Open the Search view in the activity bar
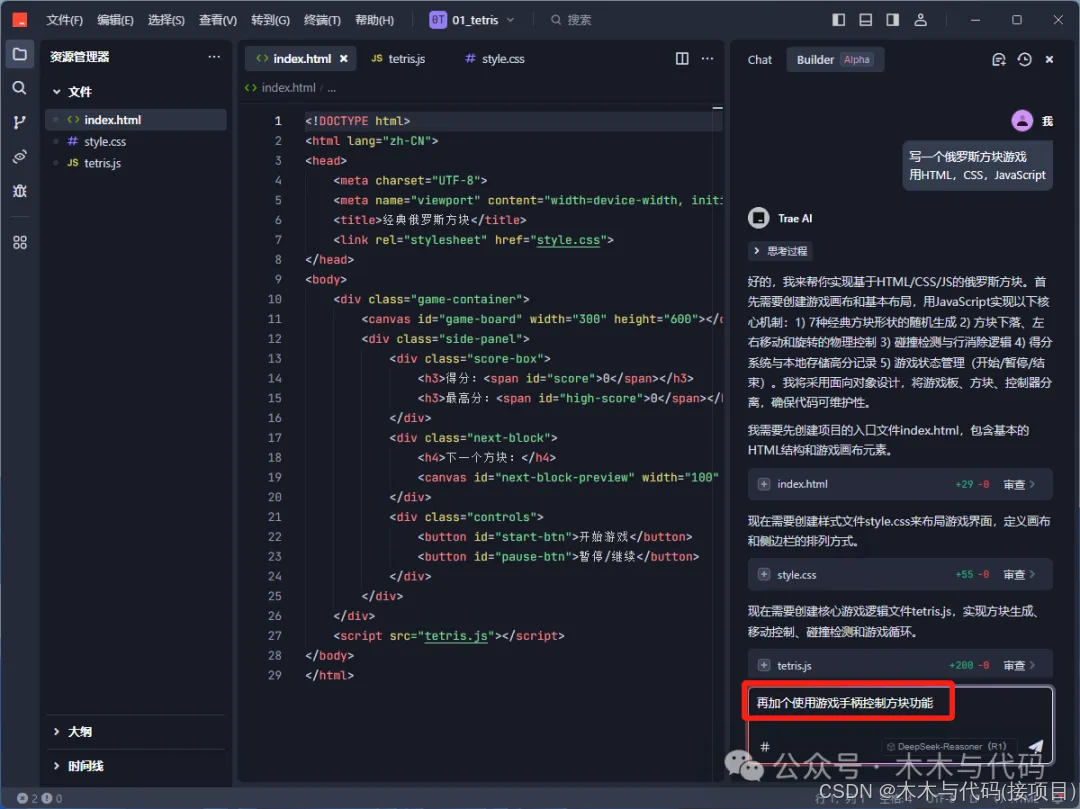The width and height of the screenshot is (1080, 809). (x=19, y=87)
